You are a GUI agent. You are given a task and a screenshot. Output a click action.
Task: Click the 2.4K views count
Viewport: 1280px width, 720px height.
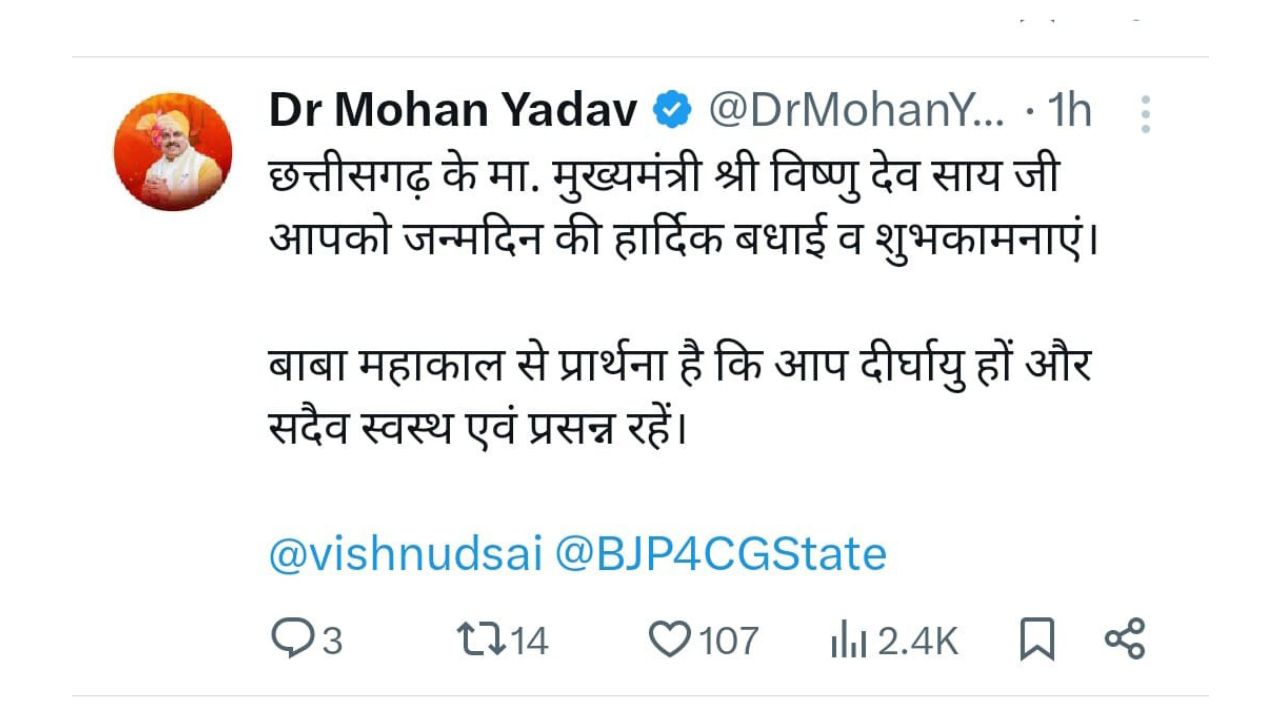(x=918, y=640)
